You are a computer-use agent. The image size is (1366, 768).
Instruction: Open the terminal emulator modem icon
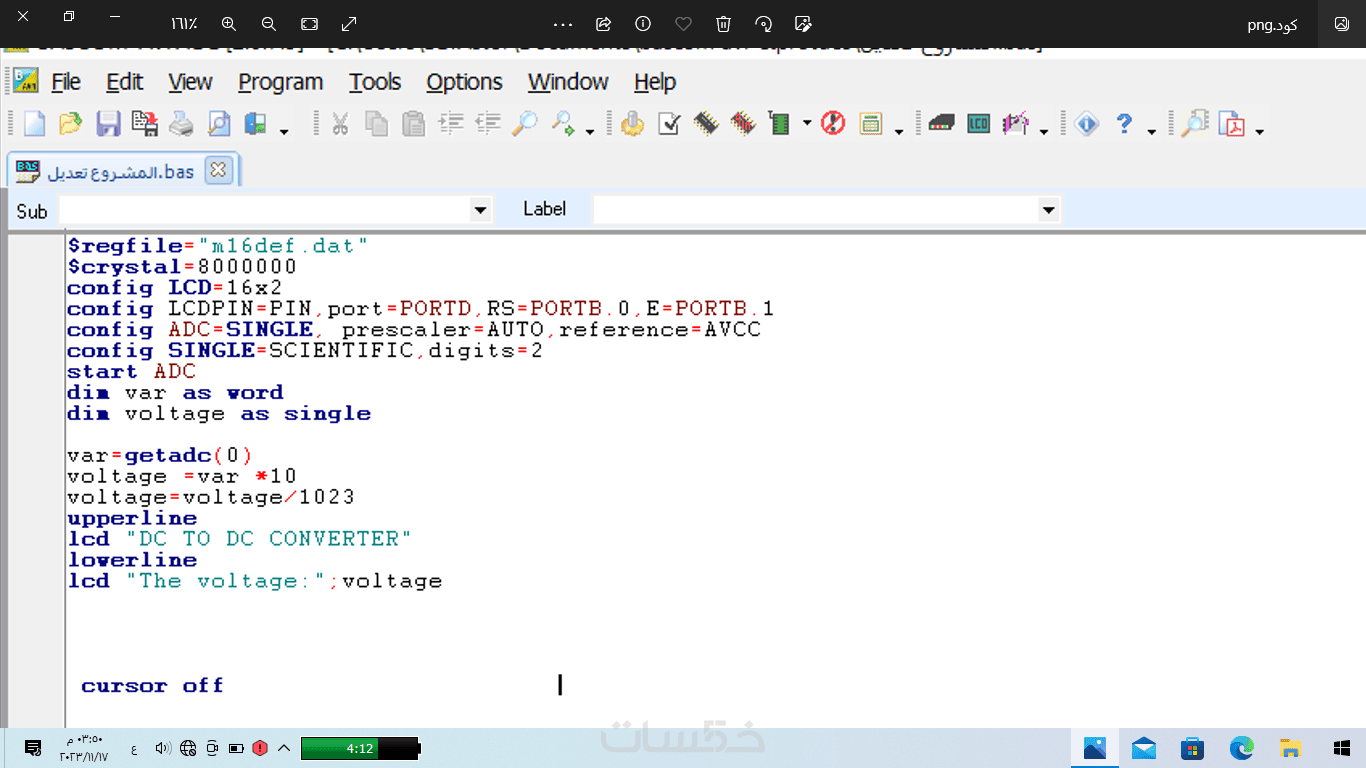941,124
